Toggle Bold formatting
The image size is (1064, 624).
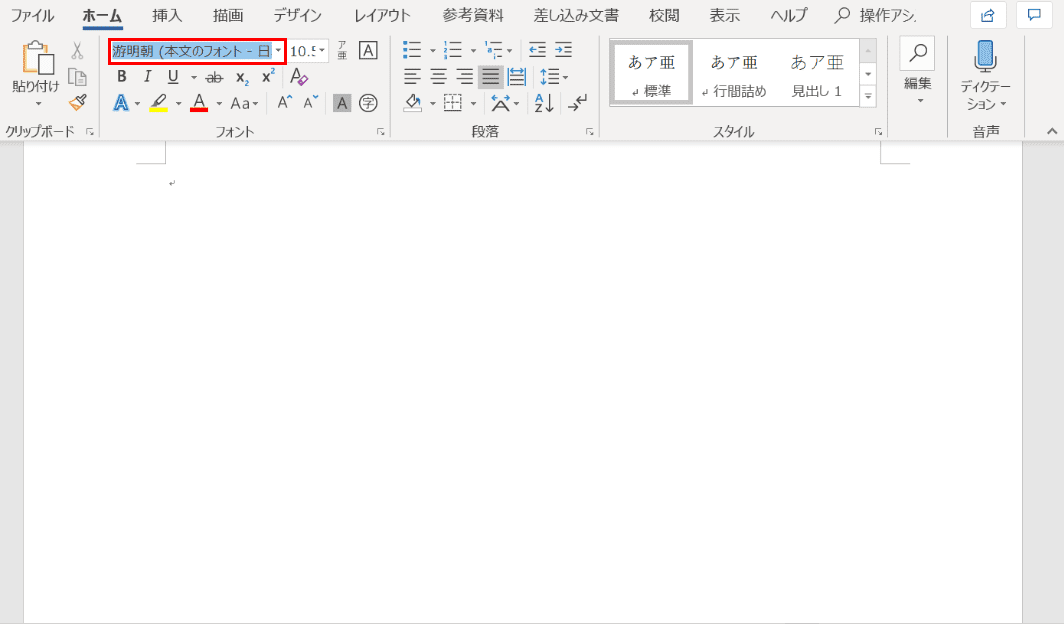click(121, 77)
